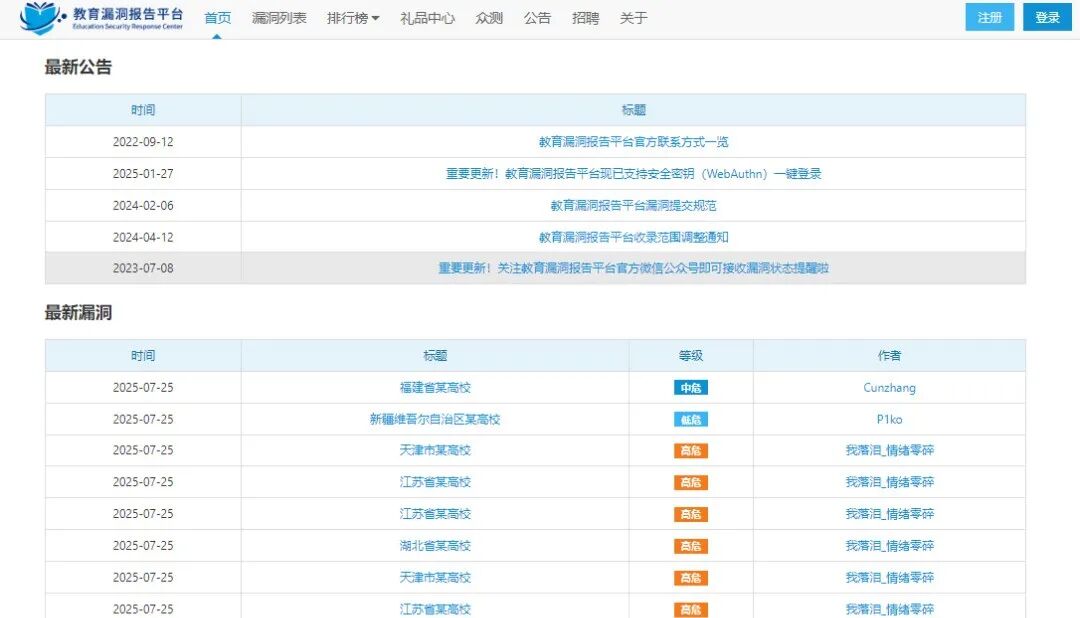Screen dimensions: 1080x618
Task: Open the 礼品中心 page
Action: pos(427,17)
